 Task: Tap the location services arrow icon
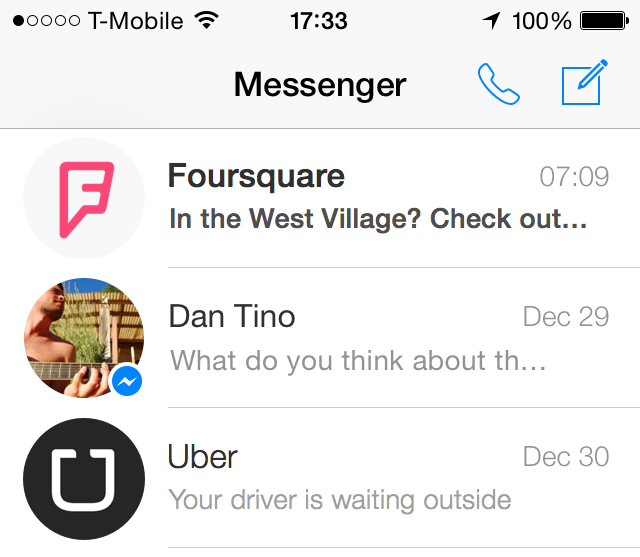pos(492,20)
